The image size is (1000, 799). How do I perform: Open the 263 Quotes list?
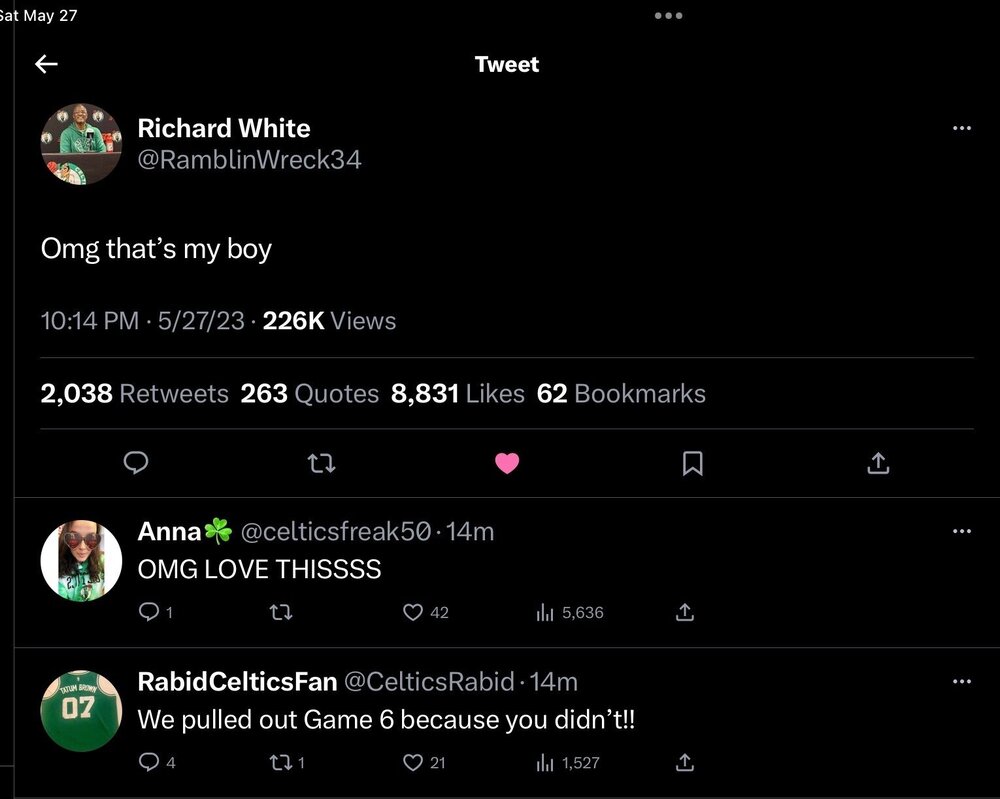click(310, 394)
